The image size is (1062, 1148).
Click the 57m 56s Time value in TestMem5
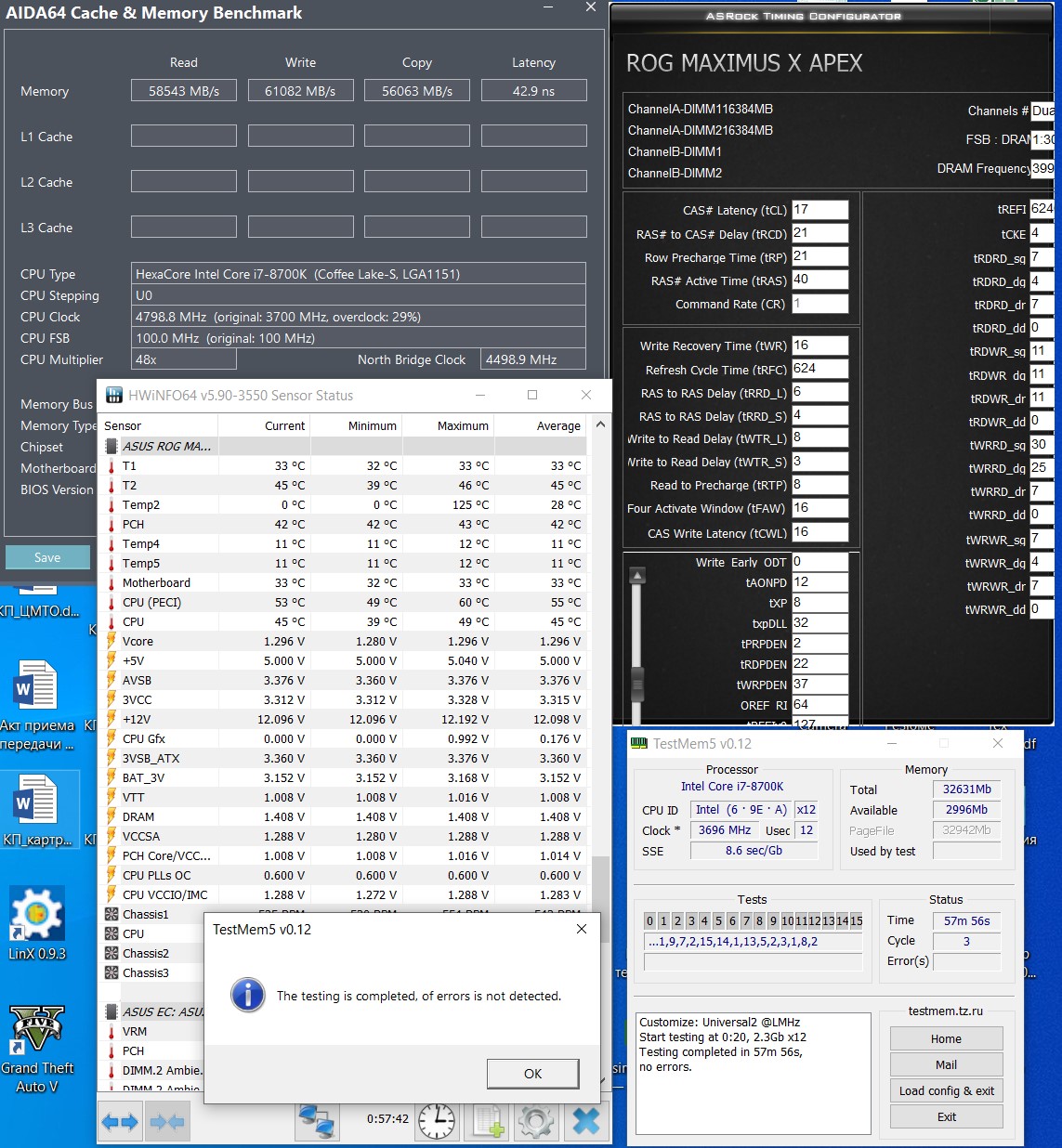point(967,920)
